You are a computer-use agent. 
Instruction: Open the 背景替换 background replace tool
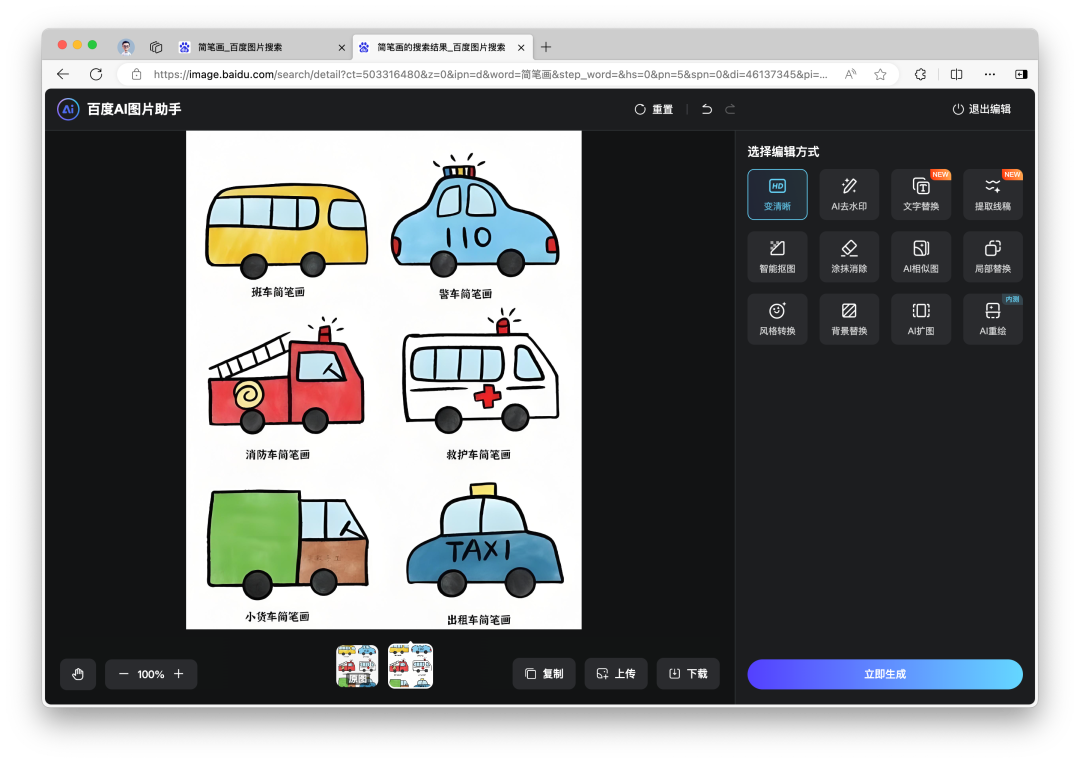click(x=849, y=319)
